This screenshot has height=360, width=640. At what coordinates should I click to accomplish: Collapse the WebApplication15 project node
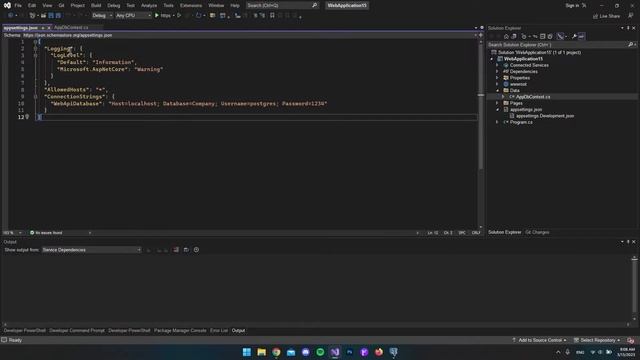point(492,59)
